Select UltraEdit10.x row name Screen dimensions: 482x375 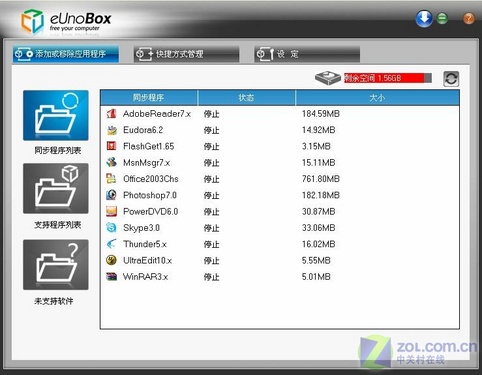[147, 260]
